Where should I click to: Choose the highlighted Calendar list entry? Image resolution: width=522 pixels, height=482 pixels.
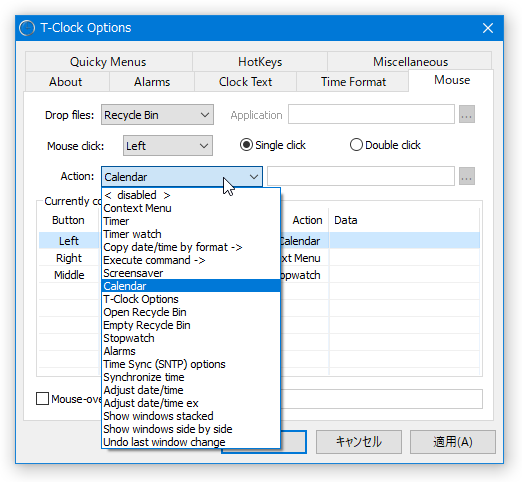[x=191, y=286]
